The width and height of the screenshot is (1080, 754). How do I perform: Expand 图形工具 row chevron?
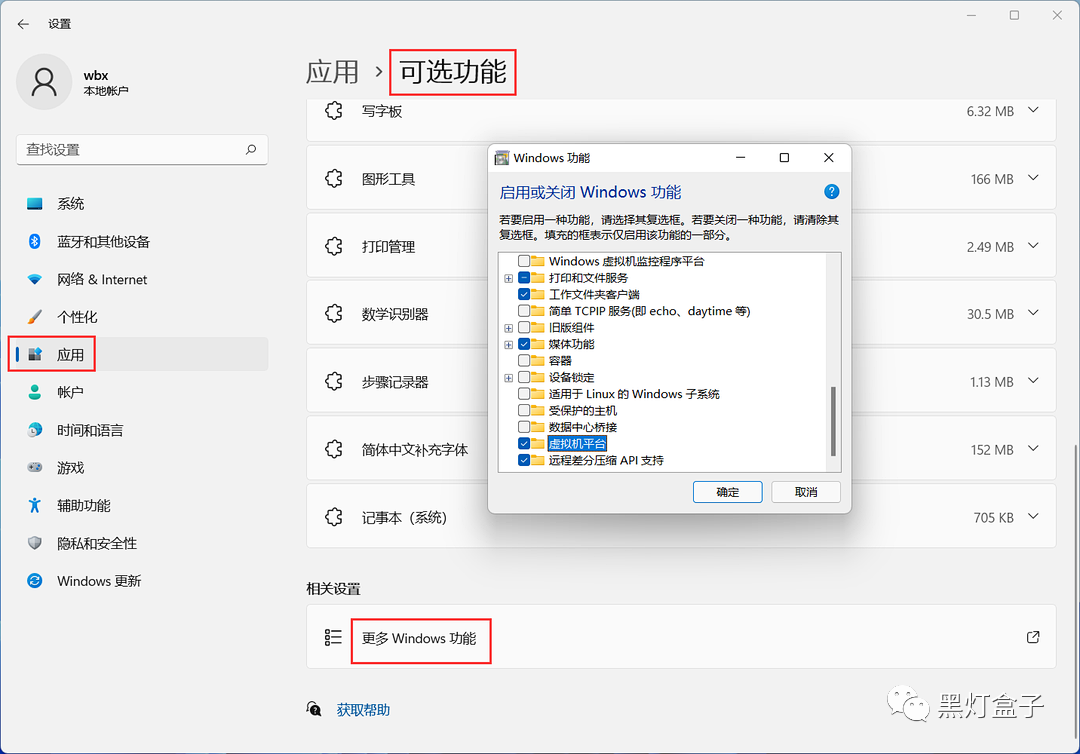(x=1033, y=178)
